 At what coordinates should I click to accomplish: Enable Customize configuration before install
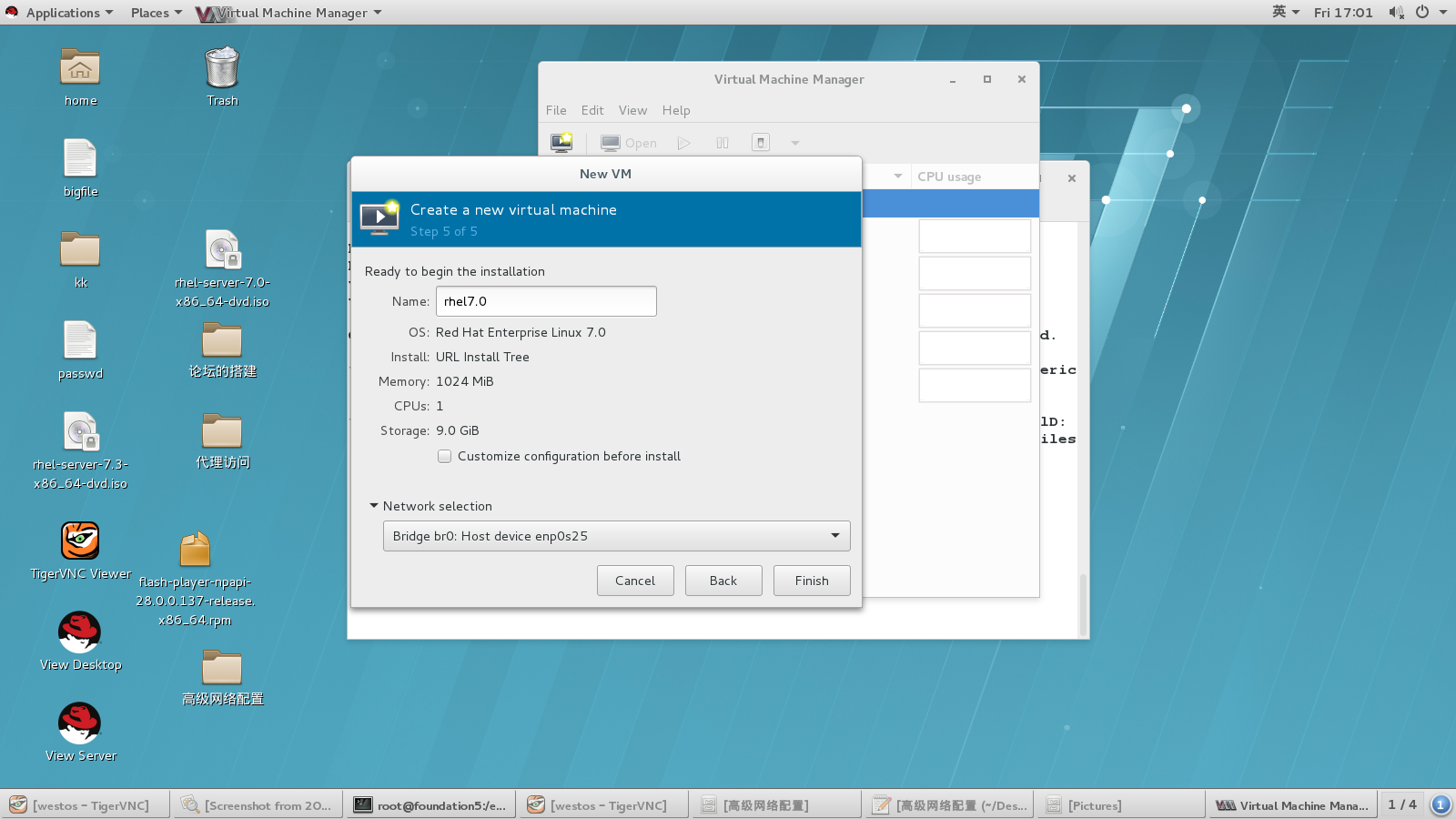click(x=444, y=456)
